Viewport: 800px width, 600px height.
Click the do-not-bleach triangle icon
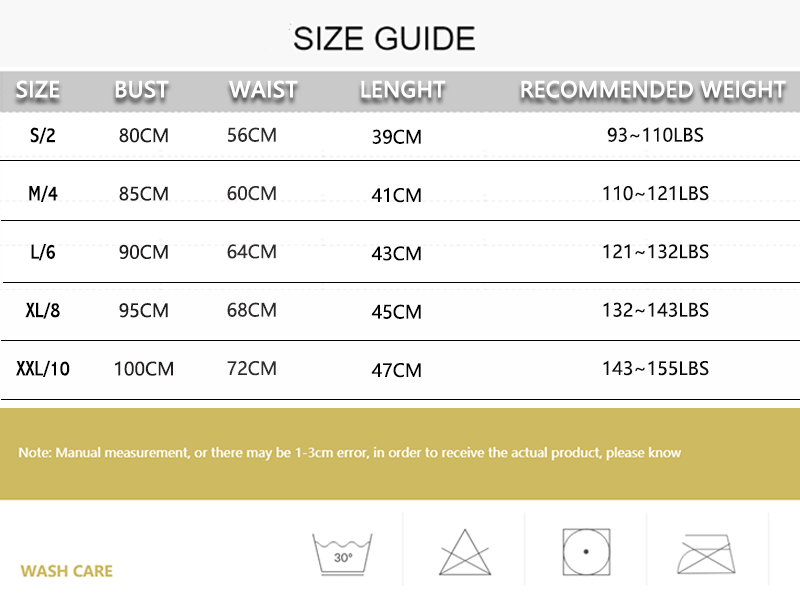pyautogui.click(x=464, y=552)
